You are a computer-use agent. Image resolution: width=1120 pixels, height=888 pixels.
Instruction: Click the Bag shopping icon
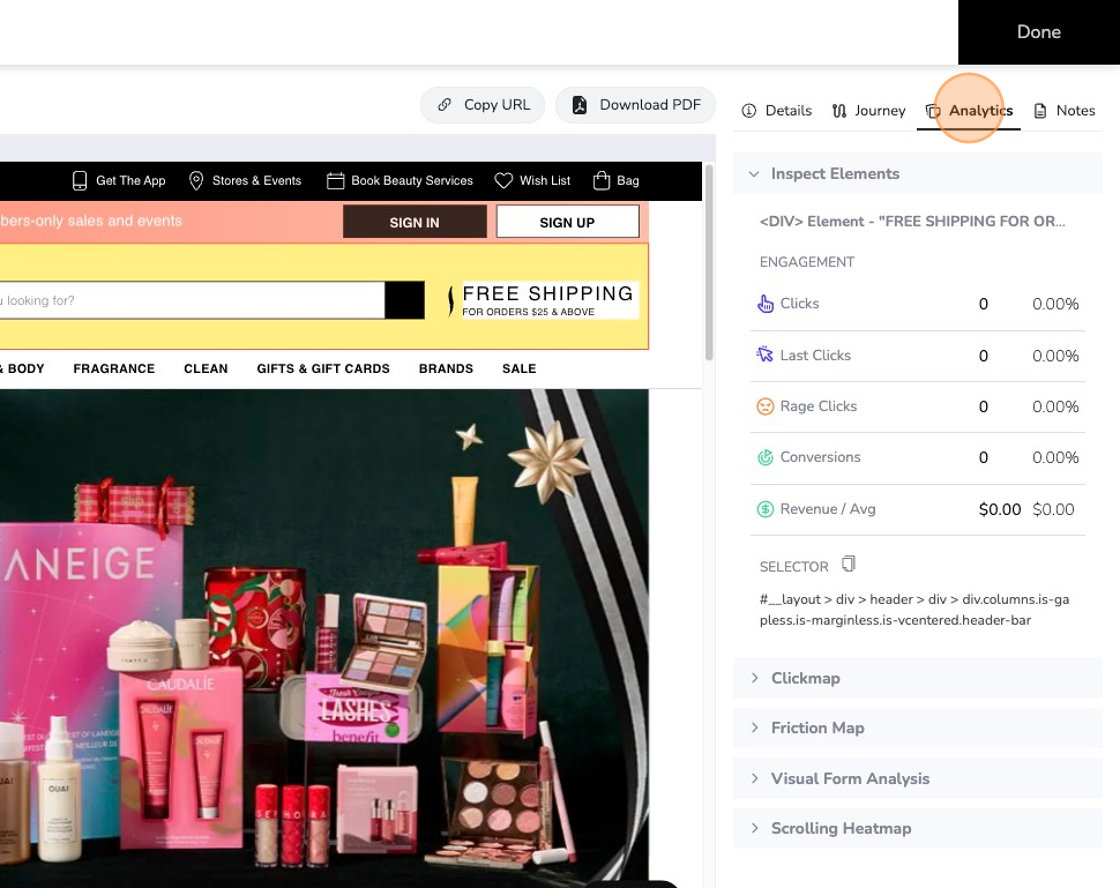click(601, 181)
